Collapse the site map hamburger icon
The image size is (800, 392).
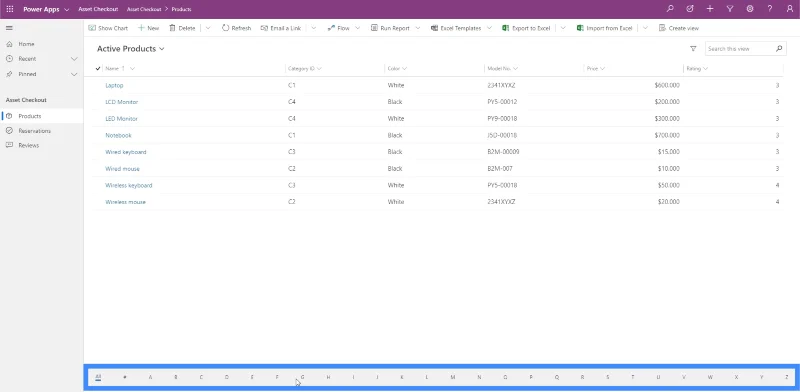[9, 28]
